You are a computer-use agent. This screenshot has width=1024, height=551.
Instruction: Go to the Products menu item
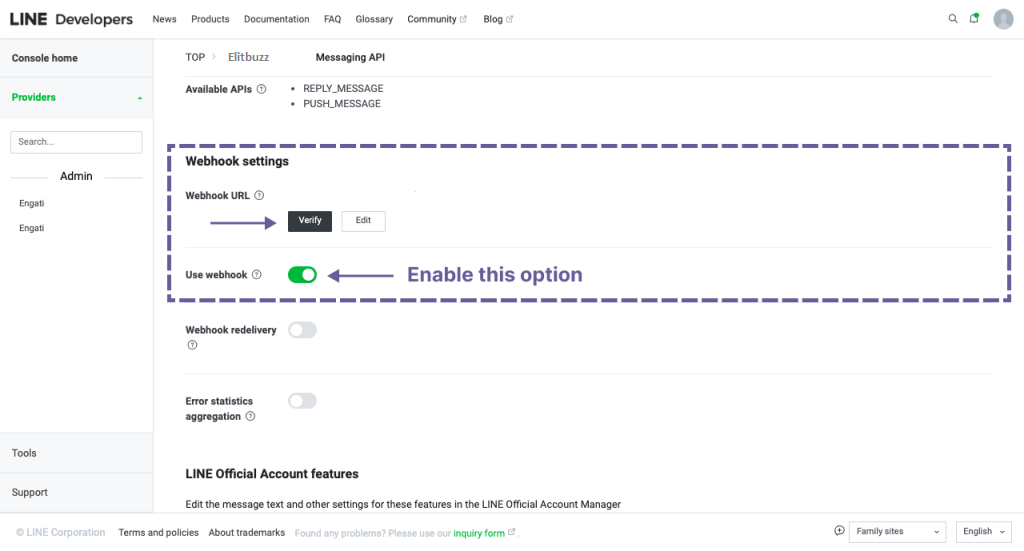coord(210,19)
